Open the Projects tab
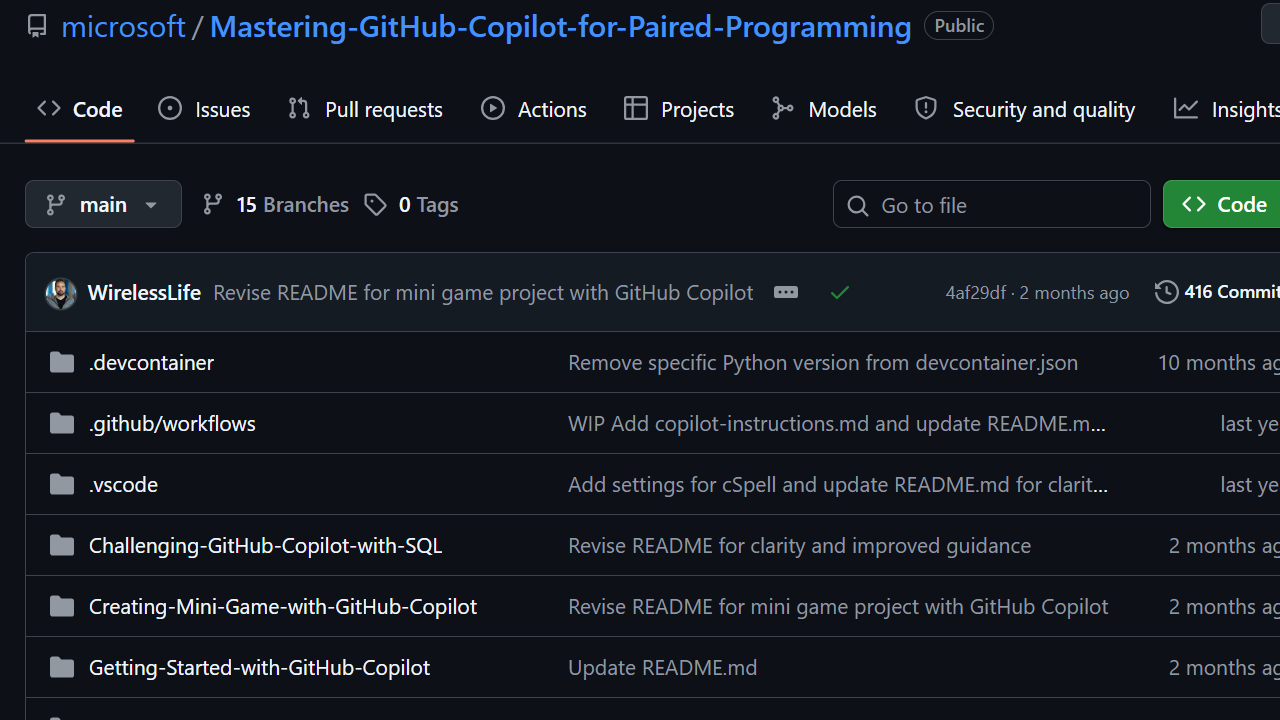1280x720 pixels. (679, 109)
